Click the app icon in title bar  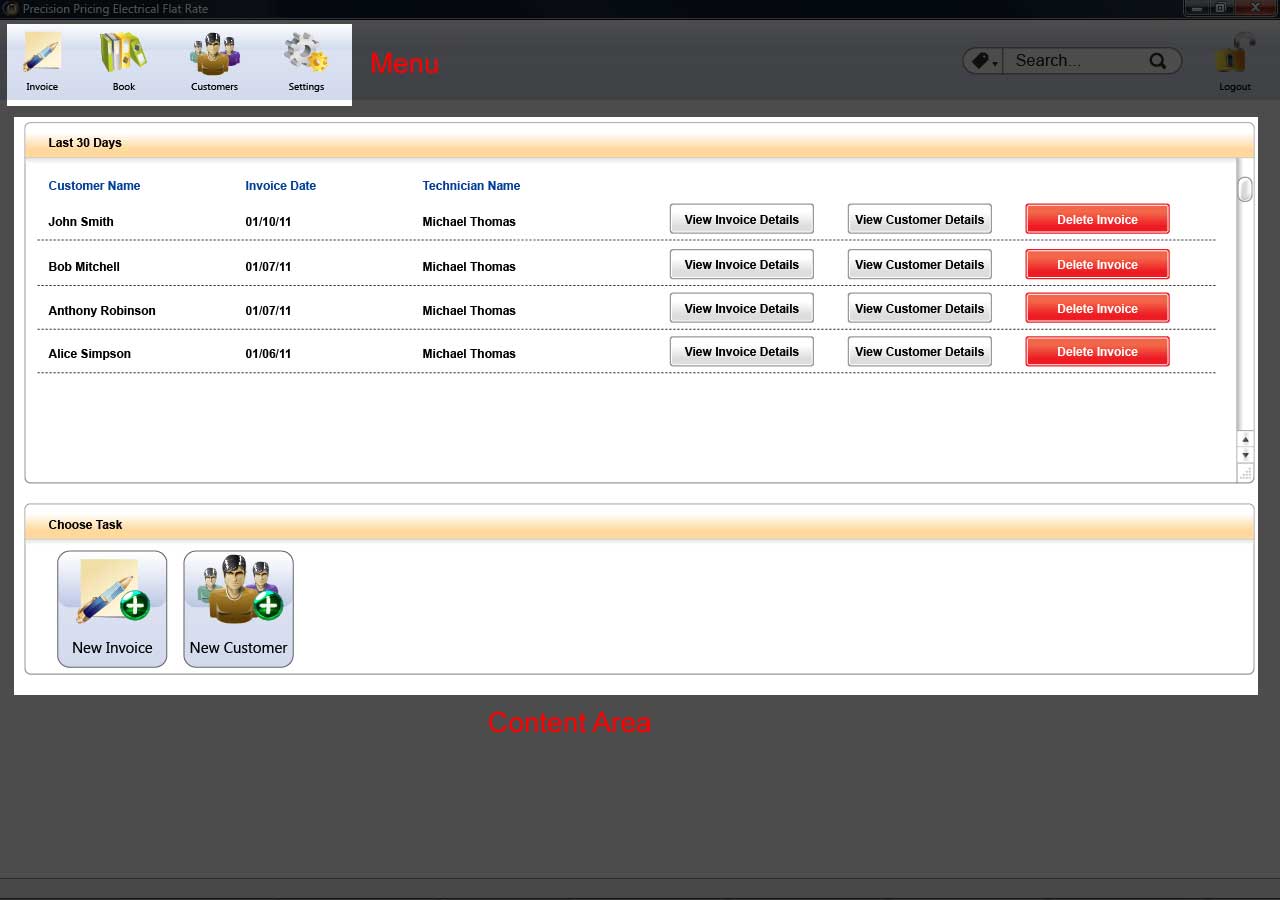pyautogui.click(x=11, y=9)
